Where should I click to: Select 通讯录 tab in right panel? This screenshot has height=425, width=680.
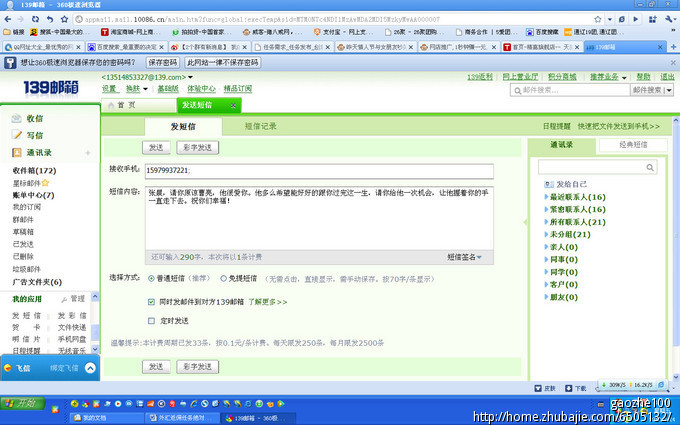coord(562,145)
